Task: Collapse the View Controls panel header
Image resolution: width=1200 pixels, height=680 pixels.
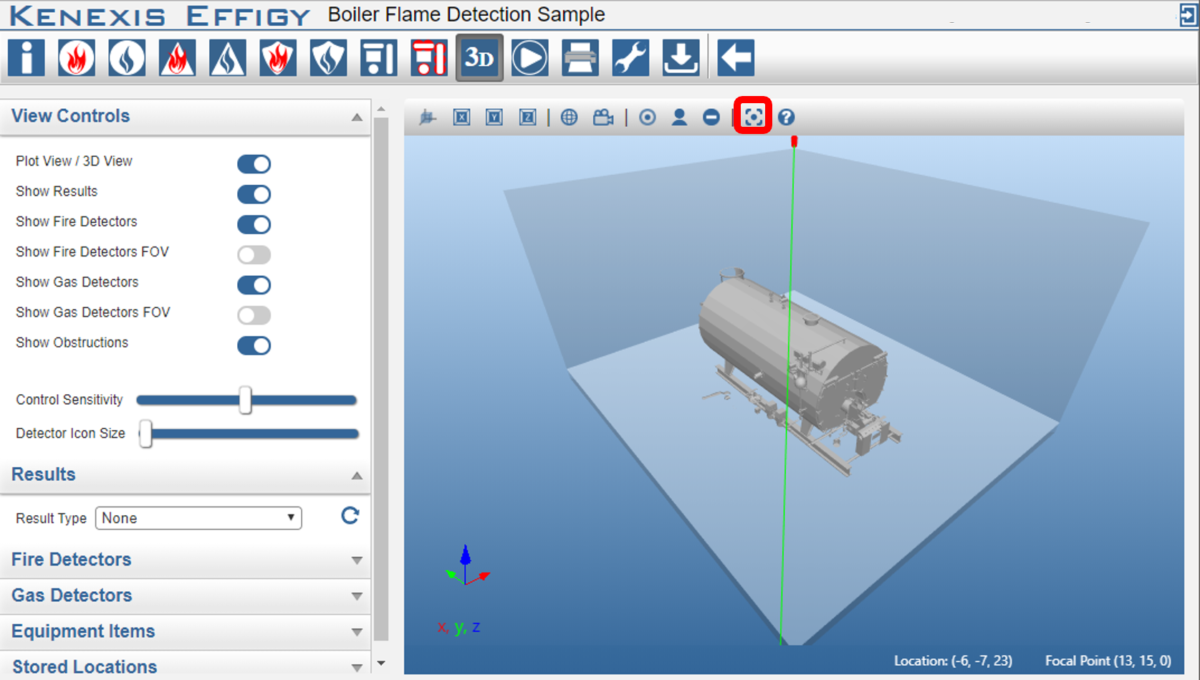Action: (x=185, y=116)
